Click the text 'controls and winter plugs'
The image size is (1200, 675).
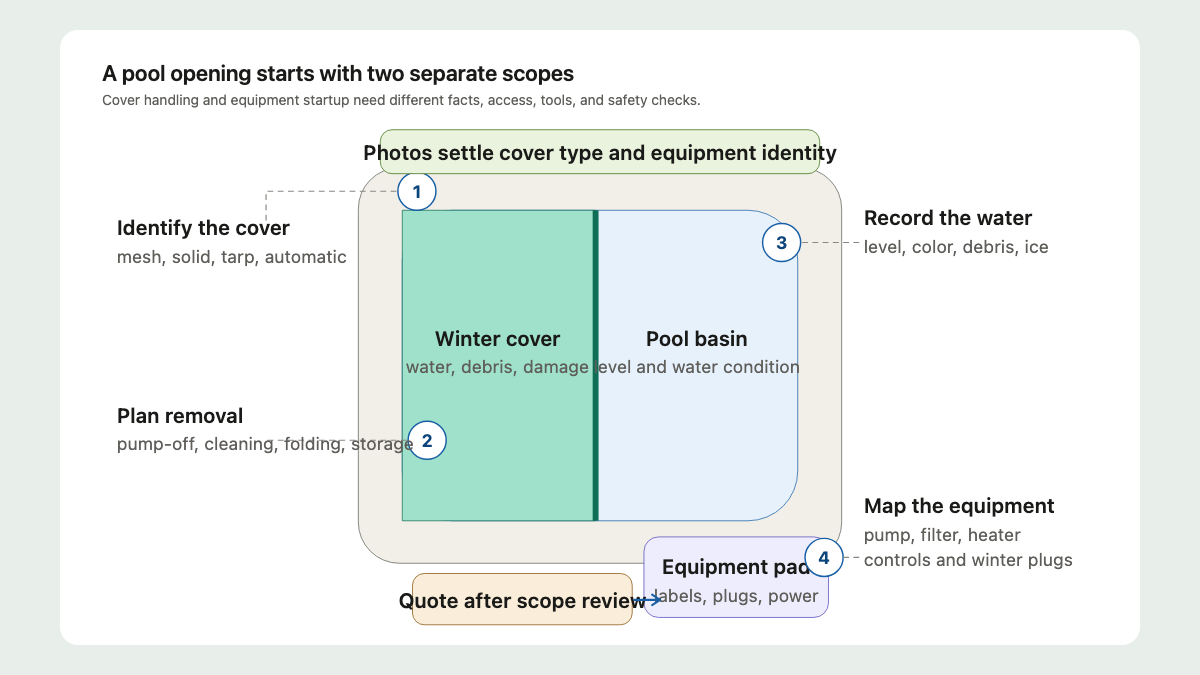968,560
